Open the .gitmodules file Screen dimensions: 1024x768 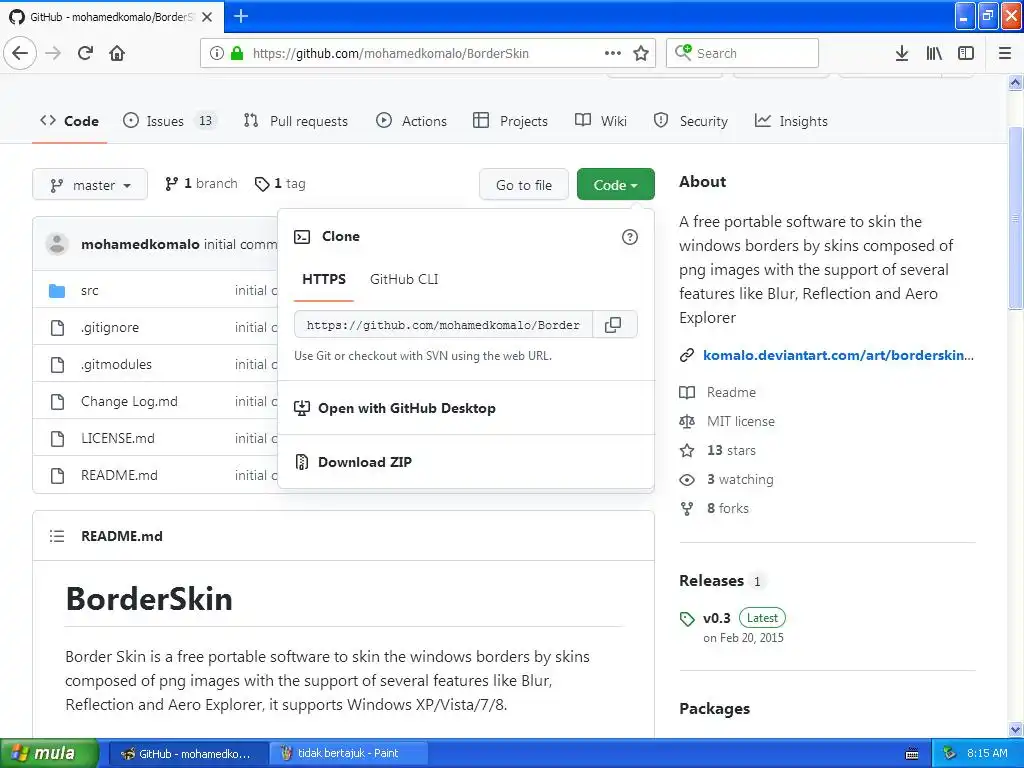116,364
